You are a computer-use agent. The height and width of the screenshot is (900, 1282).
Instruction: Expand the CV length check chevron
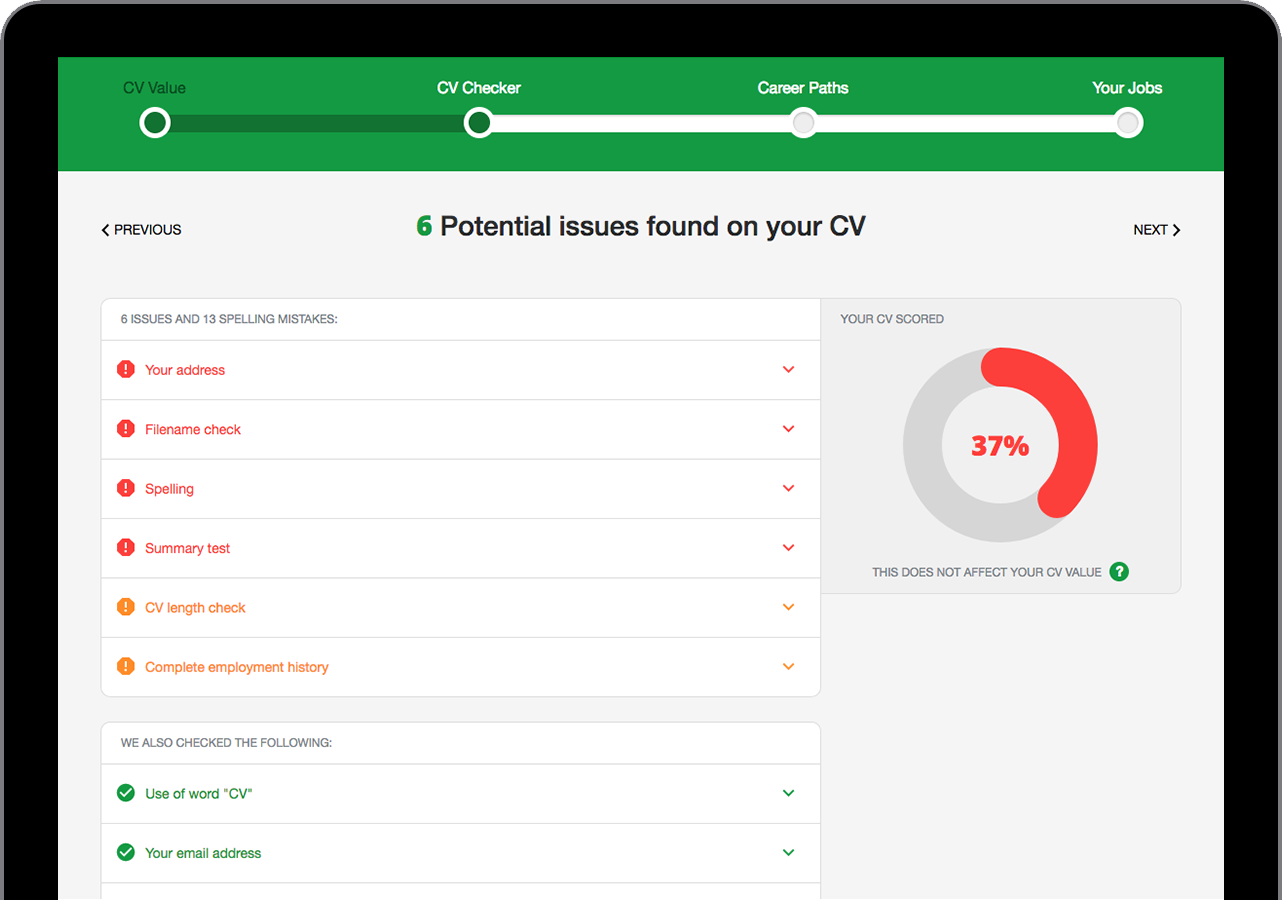click(788, 607)
